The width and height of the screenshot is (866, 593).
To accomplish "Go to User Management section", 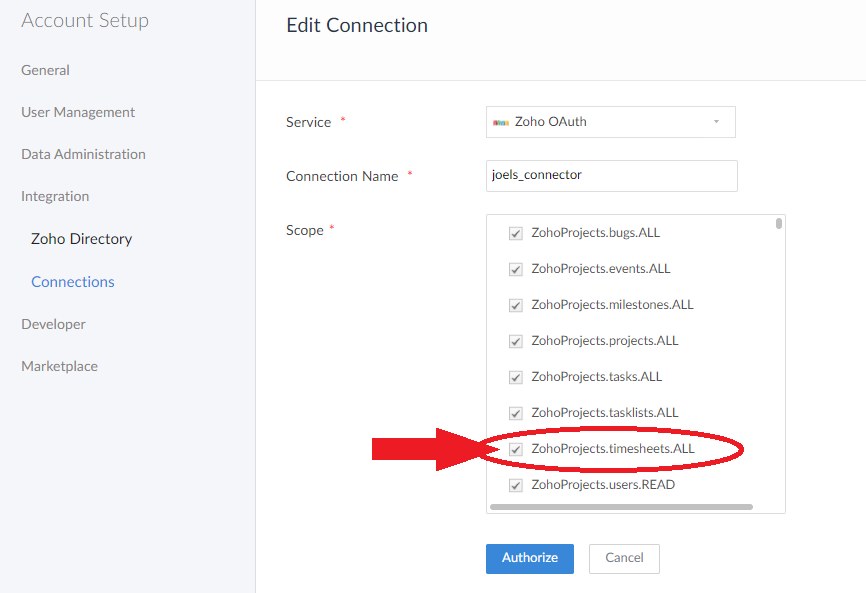I will tap(78, 112).
